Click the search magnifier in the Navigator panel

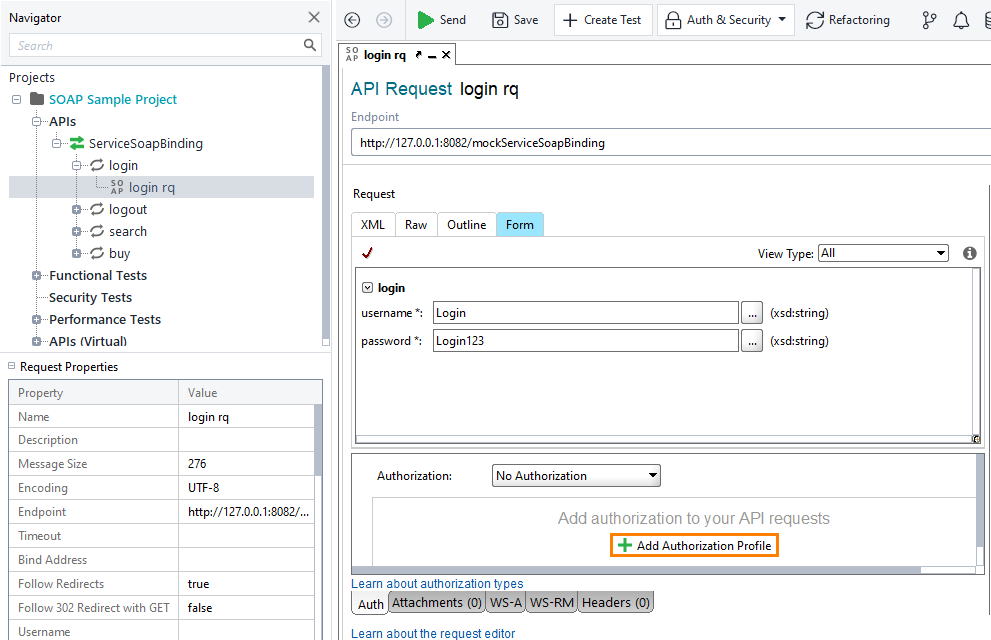[x=308, y=45]
